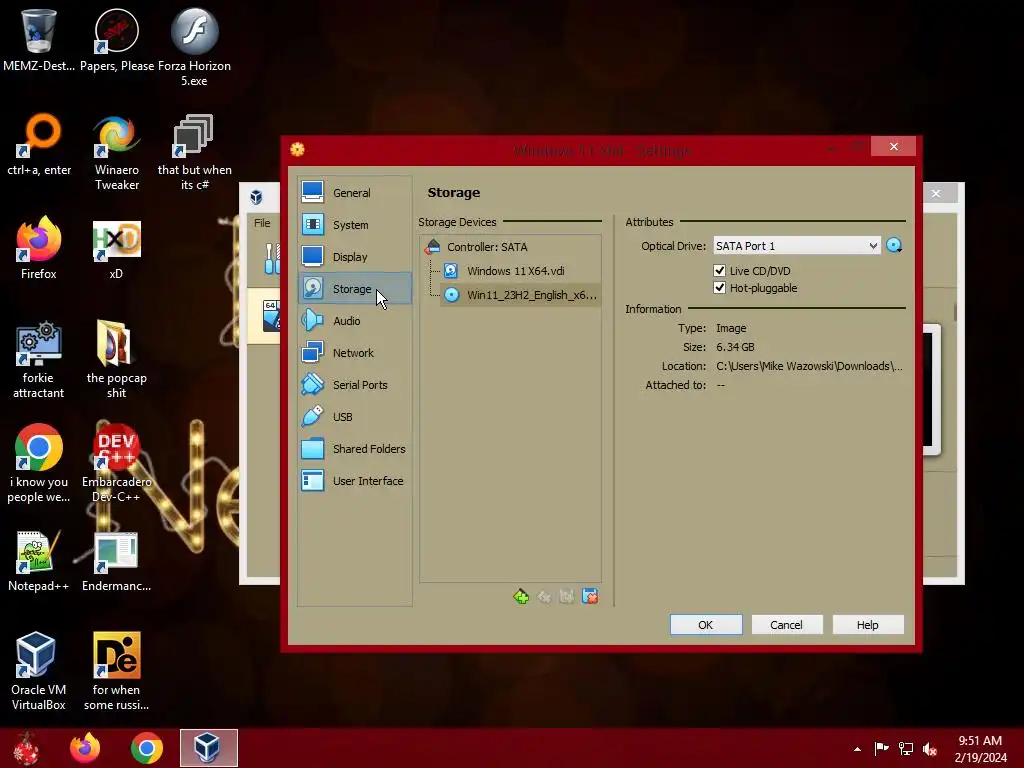Image resolution: width=1024 pixels, height=768 pixels.
Task: Open Papers, Please desktop shortcut
Action: click(117, 40)
